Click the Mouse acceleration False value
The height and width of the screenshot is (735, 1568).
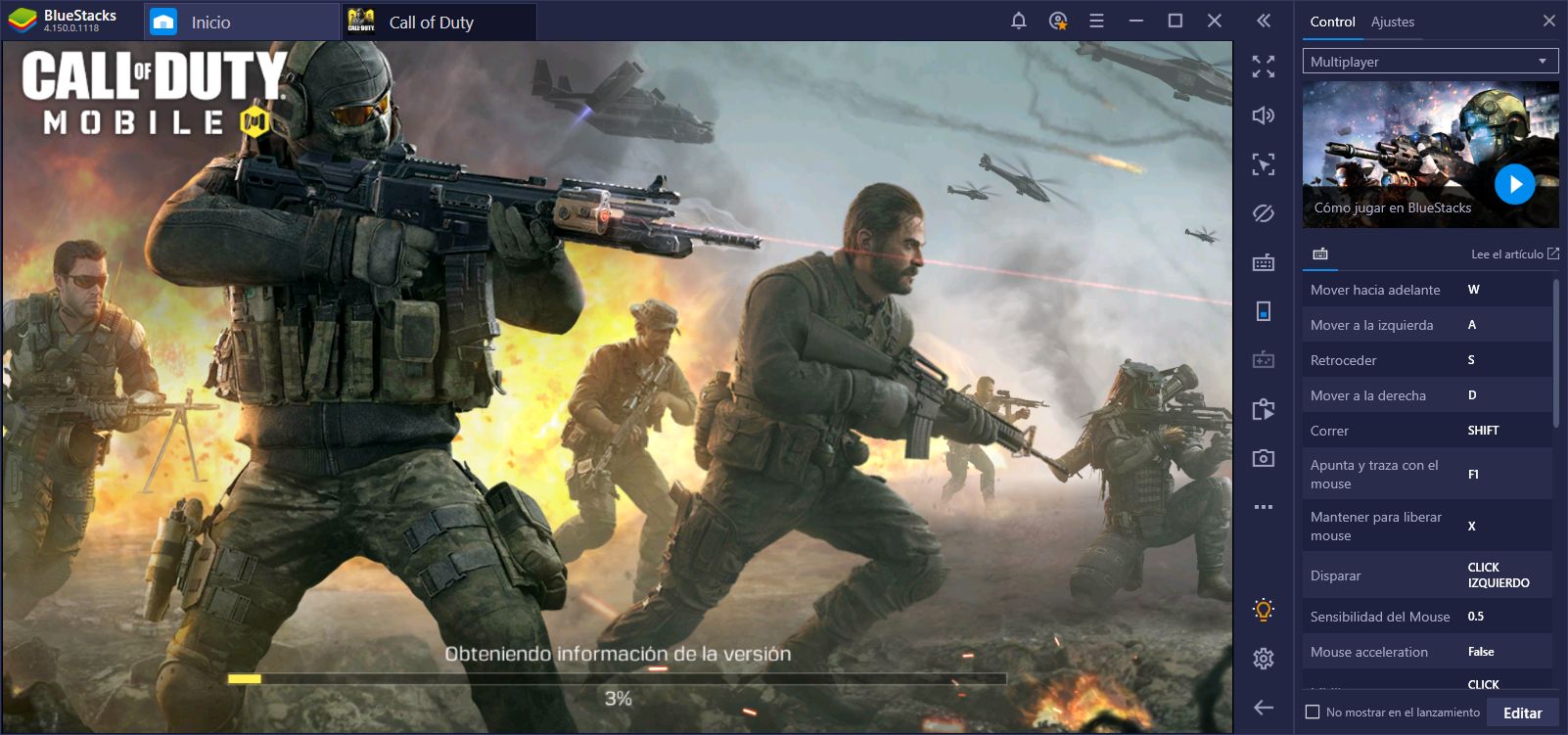(1481, 652)
